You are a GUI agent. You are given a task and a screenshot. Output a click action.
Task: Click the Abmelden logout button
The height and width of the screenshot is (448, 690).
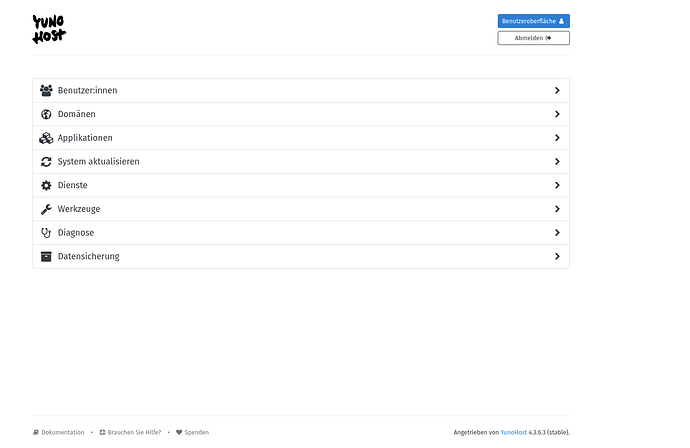coord(533,38)
